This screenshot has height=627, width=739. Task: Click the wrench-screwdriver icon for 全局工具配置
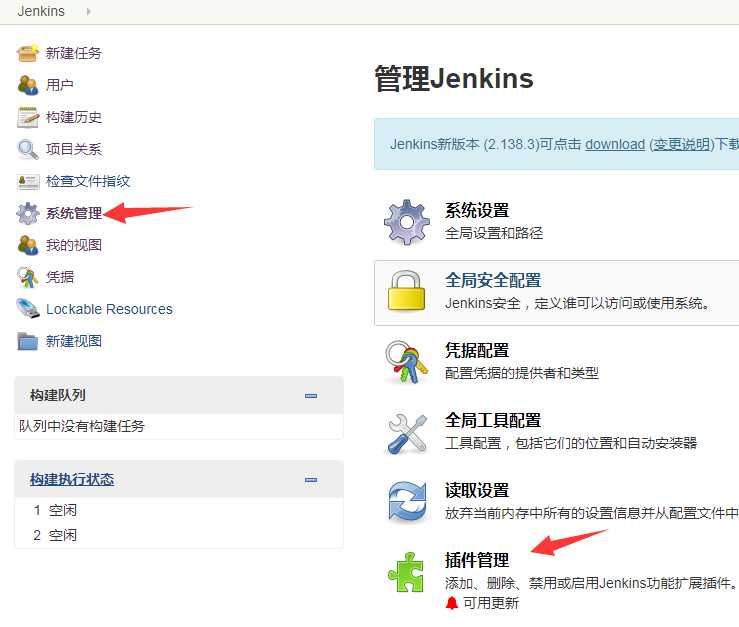coord(406,433)
